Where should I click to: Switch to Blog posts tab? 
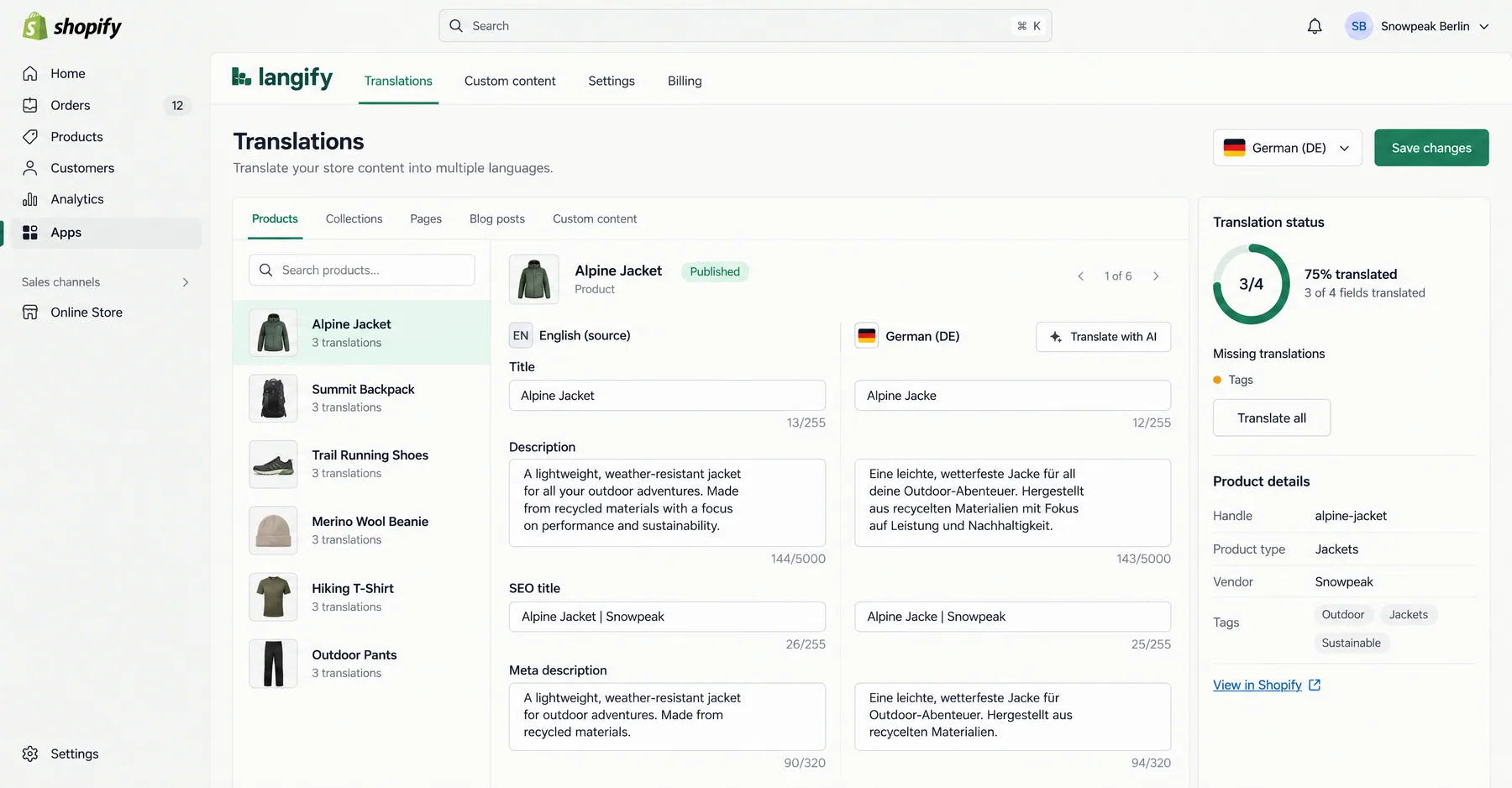497,218
